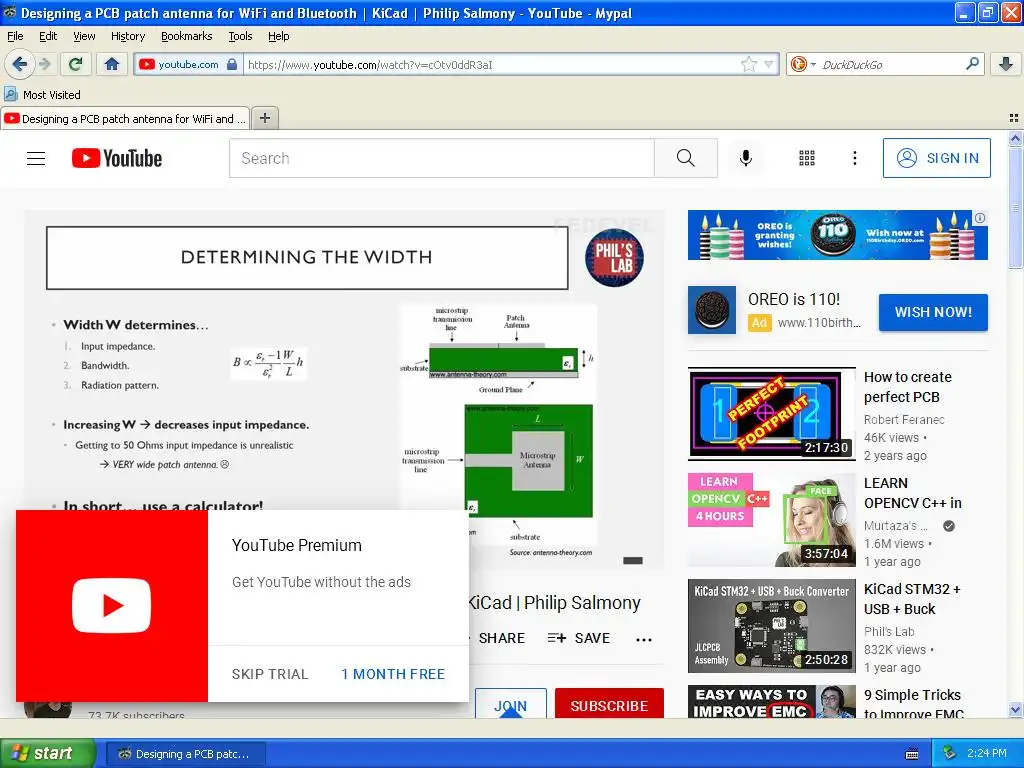Click the Windows start button

(47, 753)
